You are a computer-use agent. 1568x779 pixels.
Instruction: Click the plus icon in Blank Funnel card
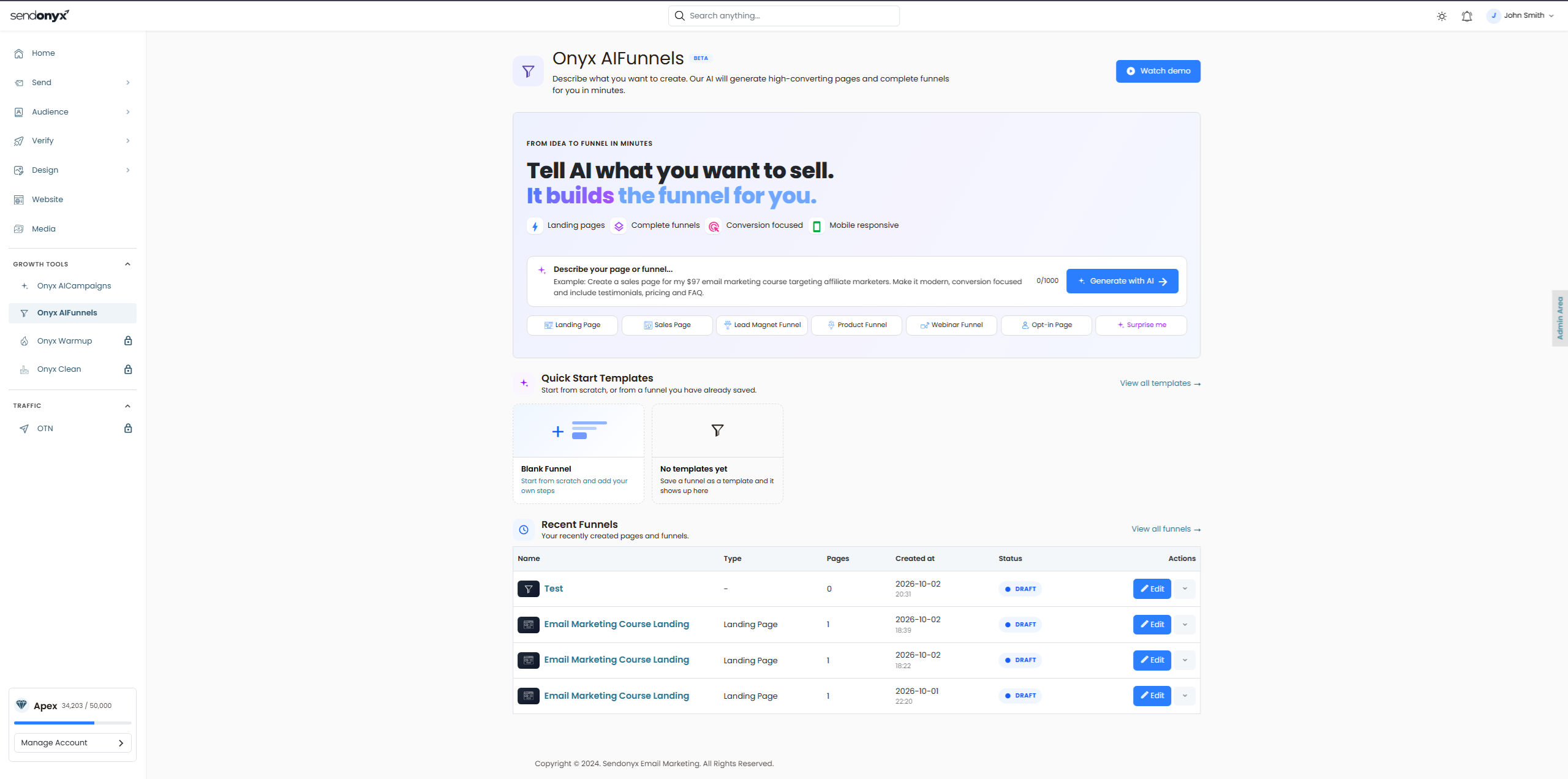pos(557,432)
